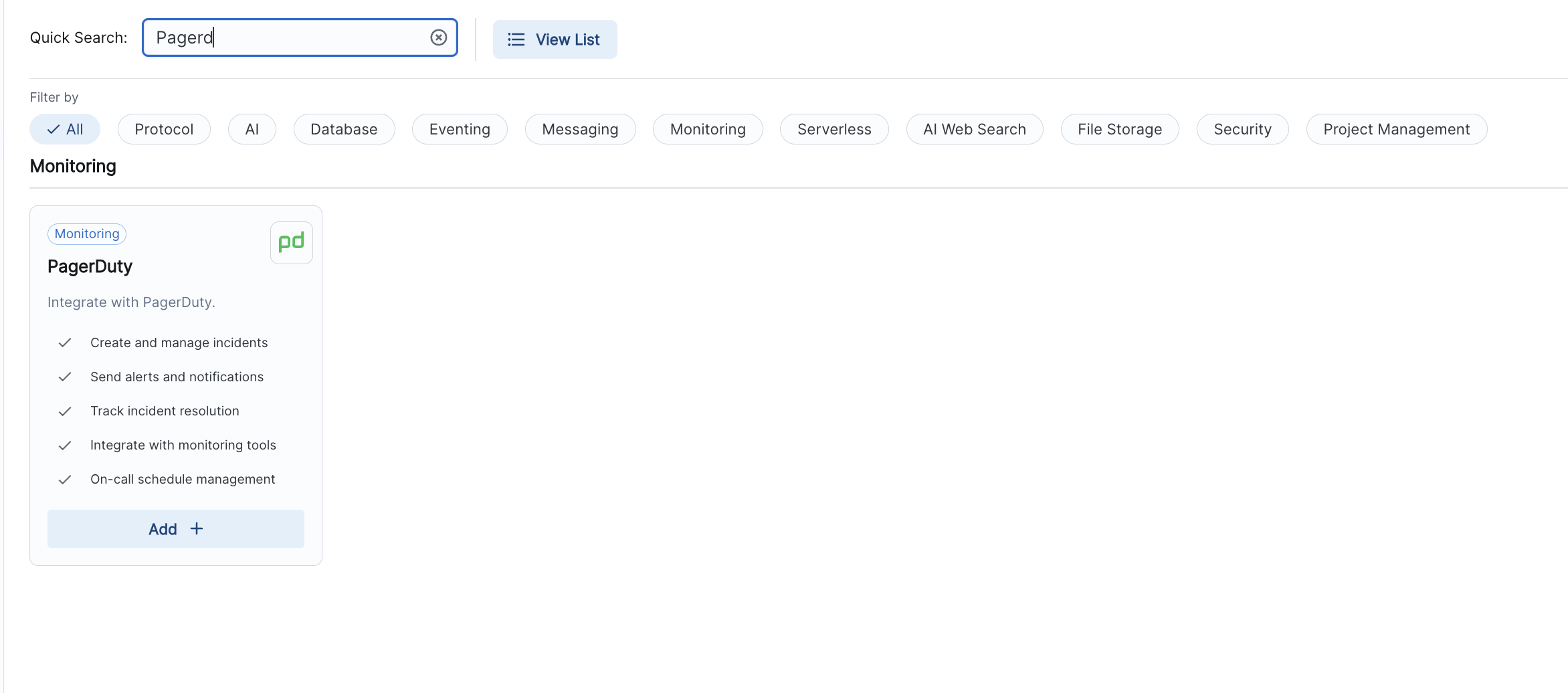
Task: Click checkmark beside Send alerts and notifications
Action: (65, 377)
